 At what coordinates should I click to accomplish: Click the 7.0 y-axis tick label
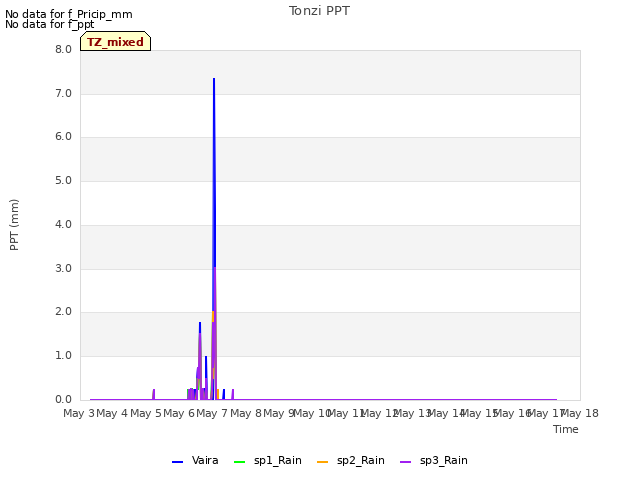(x=63, y=93)
